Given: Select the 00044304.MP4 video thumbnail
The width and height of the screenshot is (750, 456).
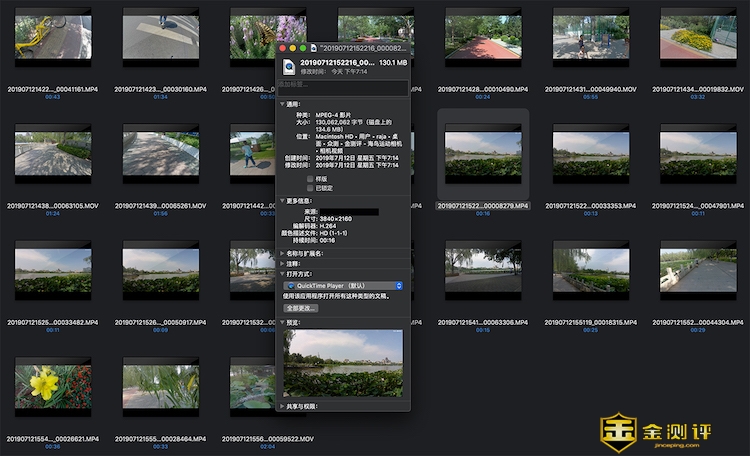Looking at the screenshot, I should coord(697,273).
